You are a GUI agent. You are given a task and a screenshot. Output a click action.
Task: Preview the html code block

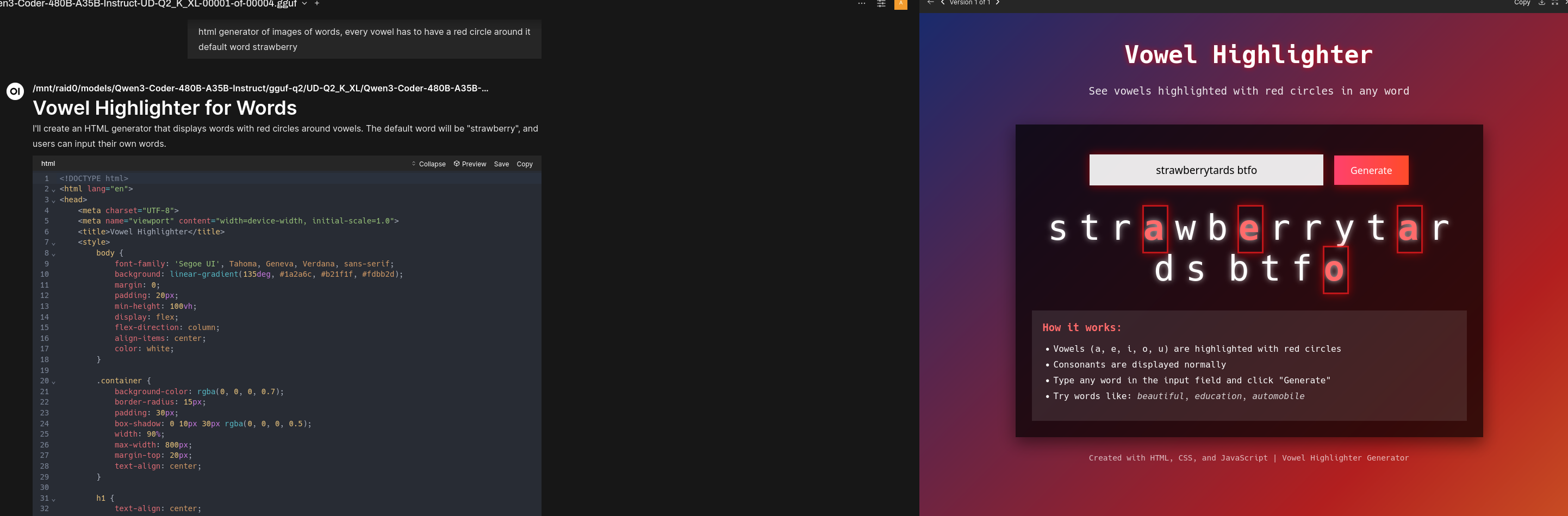[470, 164]
